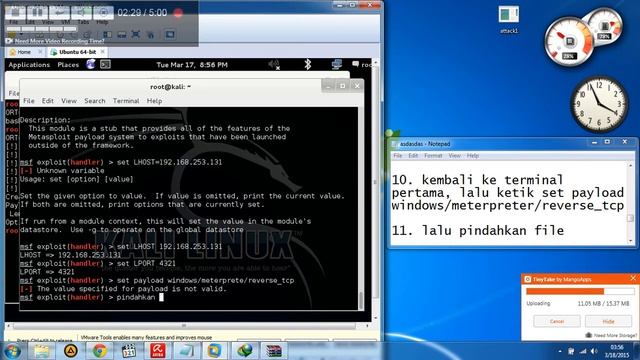This screenshot has width=640, height=360.
Task: Open AIMP player from taskbar
Action: (x=71, y=351)
